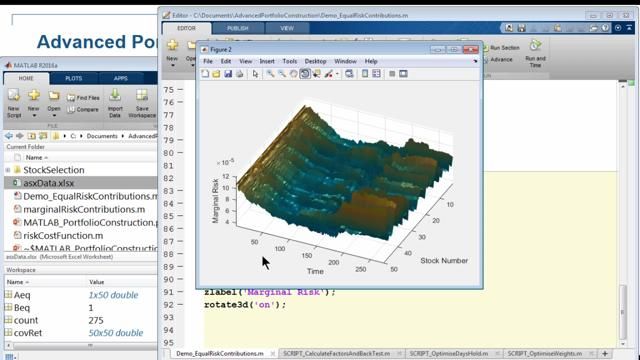The image size is (640, 360).
Task: Click New Figure icon in Figure 2 toolbar
Action: (x=205, y=74)
